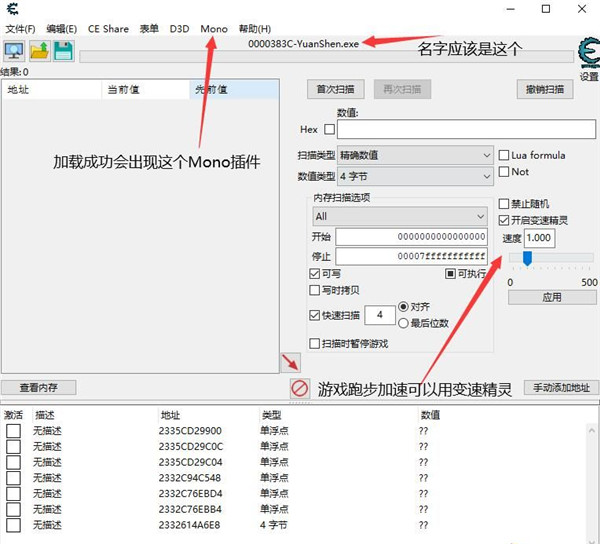Activate entry at 2332C76EBB4

pos(13,509)
